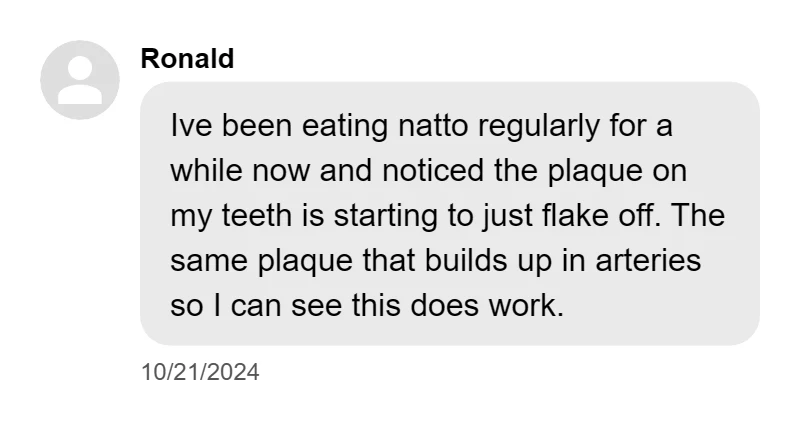Click the username Ronald

pyautogui.click(x=187, y=59)
